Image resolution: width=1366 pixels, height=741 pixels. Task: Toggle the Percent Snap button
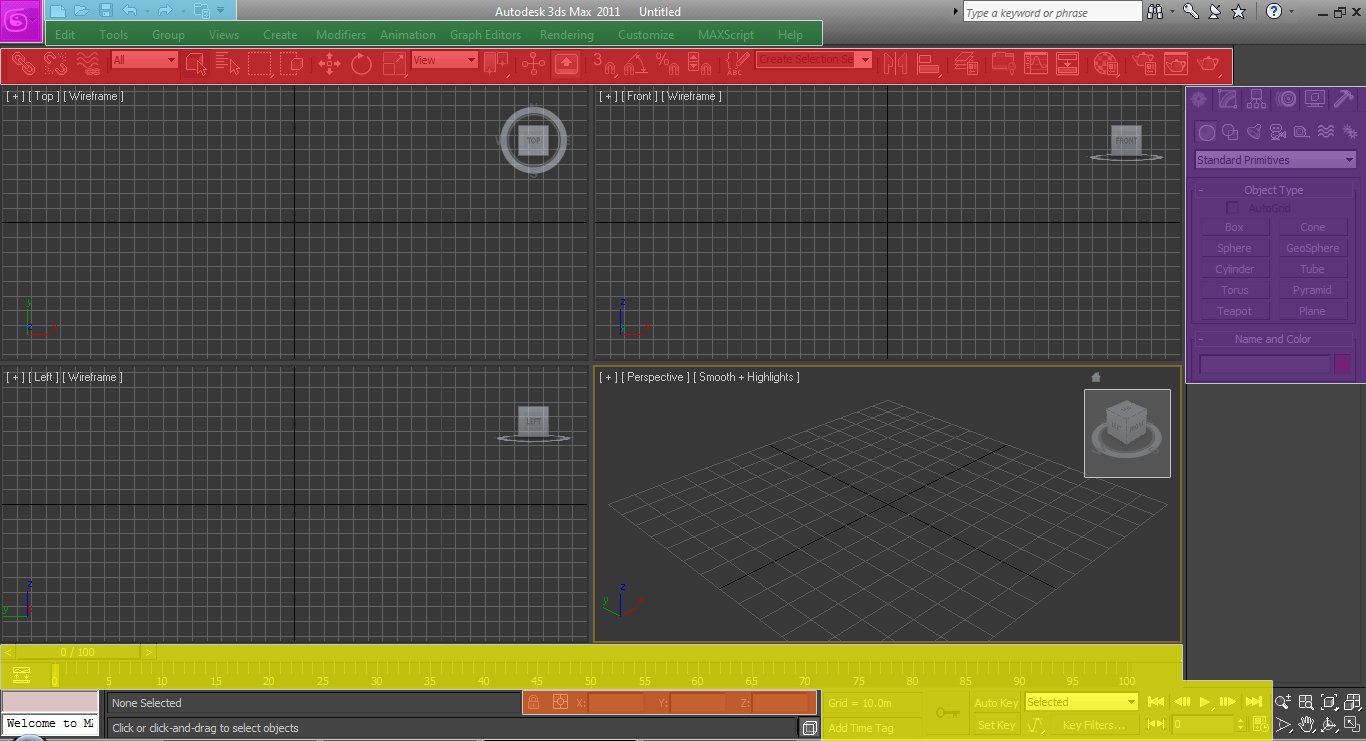(x=666, y=65)
